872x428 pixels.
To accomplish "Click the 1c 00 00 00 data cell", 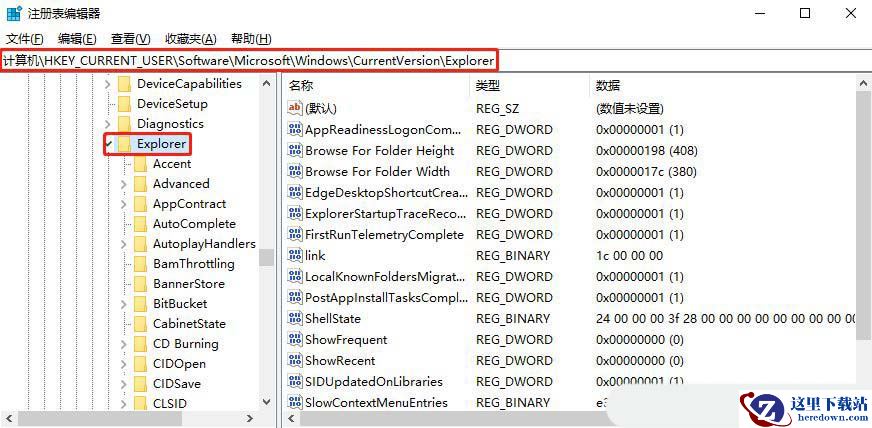I will point(630,256).
